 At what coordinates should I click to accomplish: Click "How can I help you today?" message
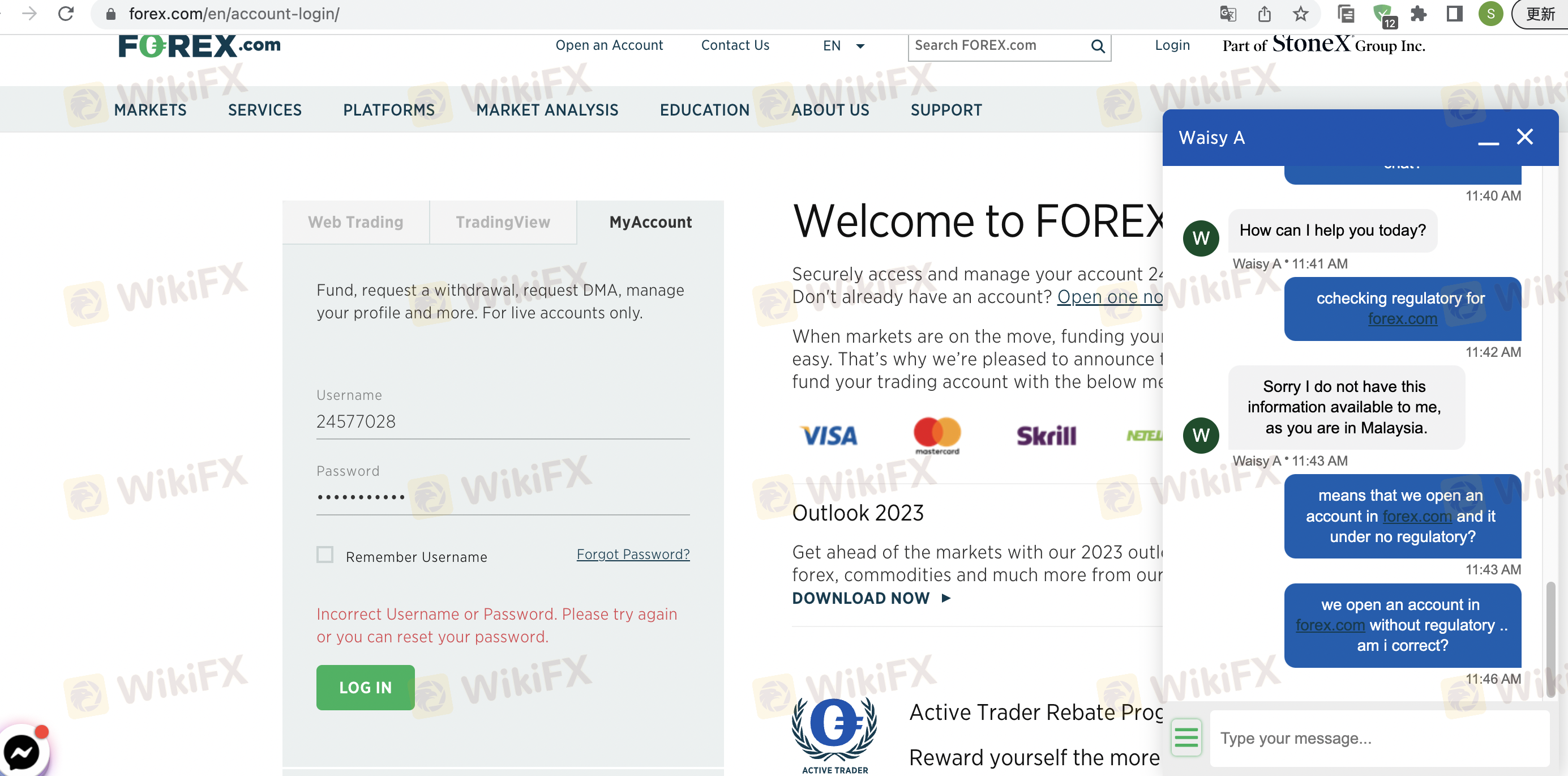point(1333,230)
